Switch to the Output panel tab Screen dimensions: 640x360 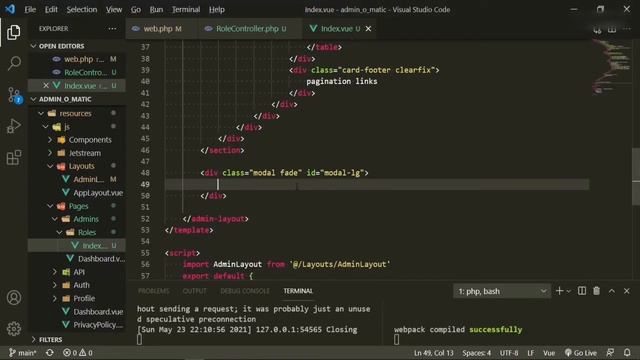coord(194,291)
